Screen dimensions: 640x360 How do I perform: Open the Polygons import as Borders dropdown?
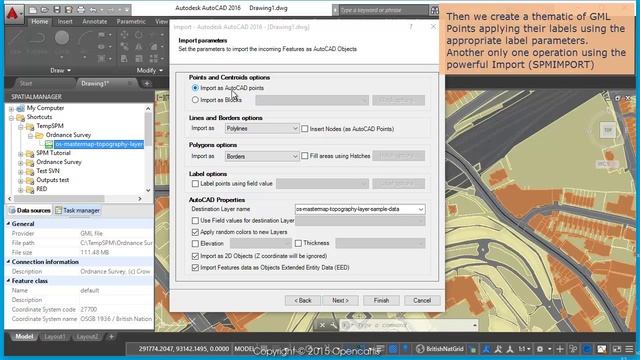262,156
